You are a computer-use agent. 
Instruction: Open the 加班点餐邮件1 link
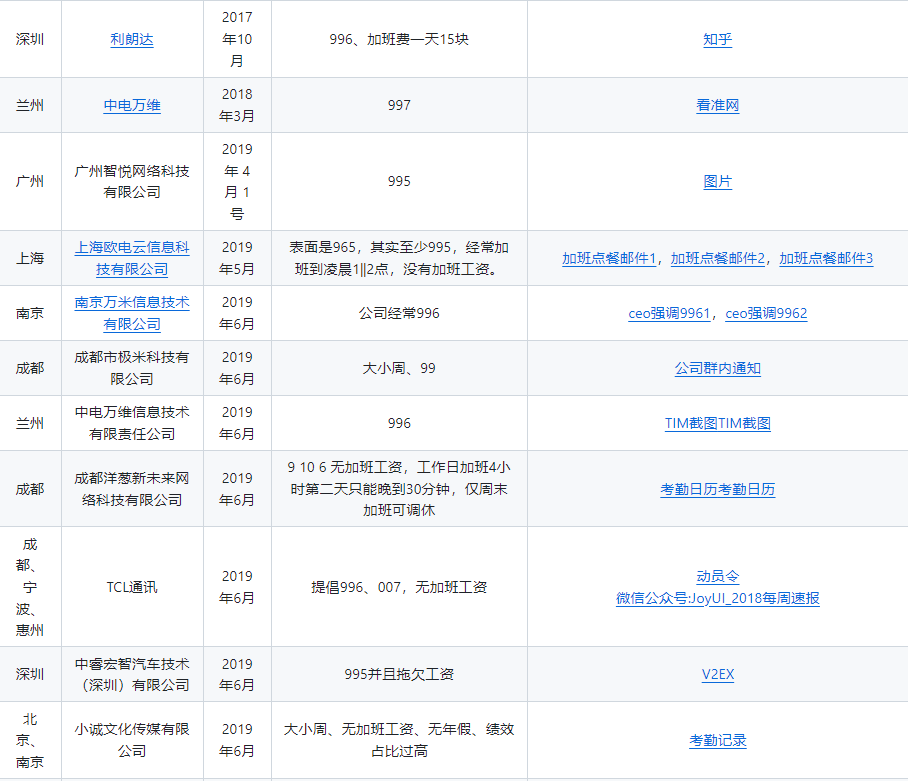[609, 258]
